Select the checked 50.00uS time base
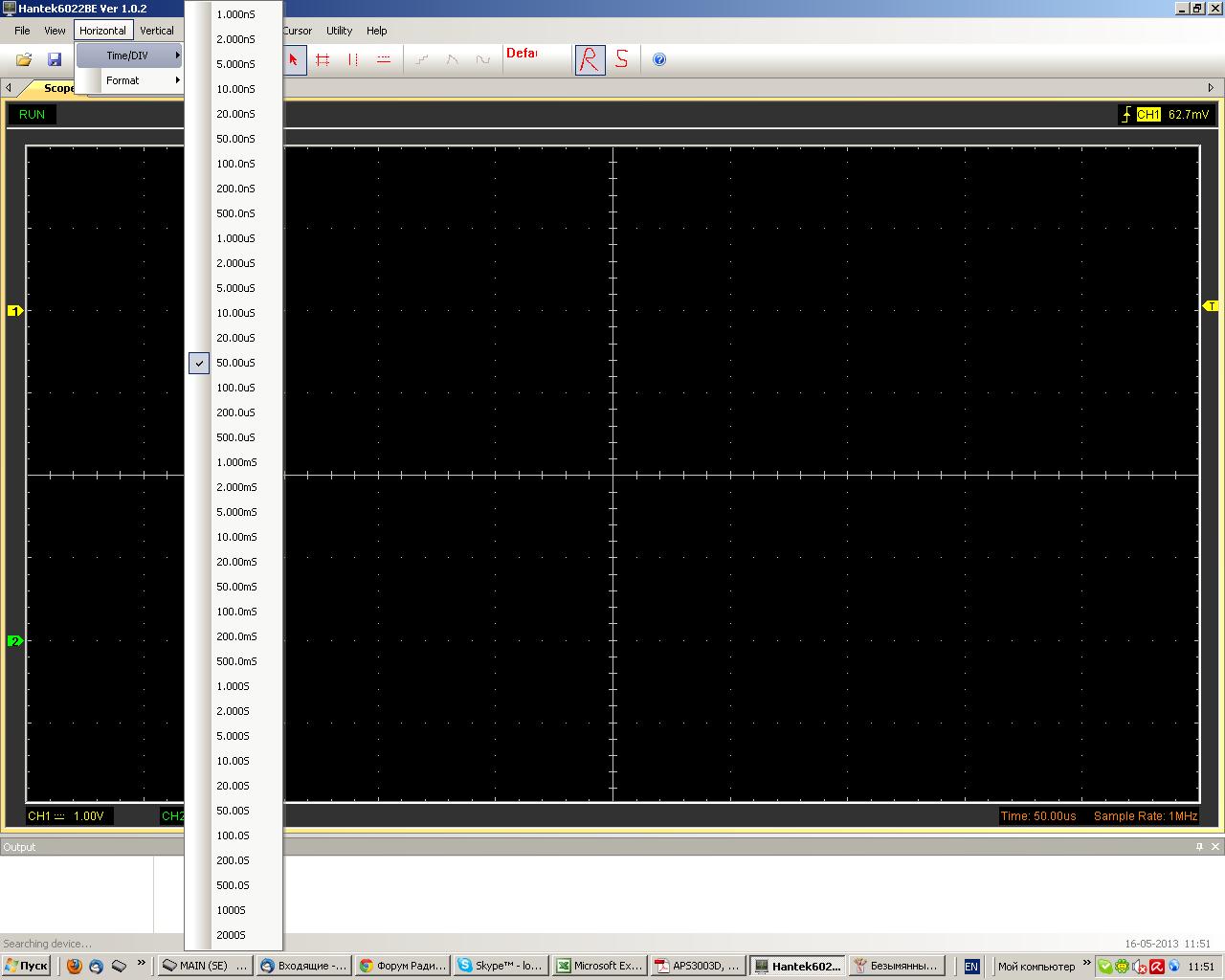This screenshot has height=980, width=1225. coord(235,363)
